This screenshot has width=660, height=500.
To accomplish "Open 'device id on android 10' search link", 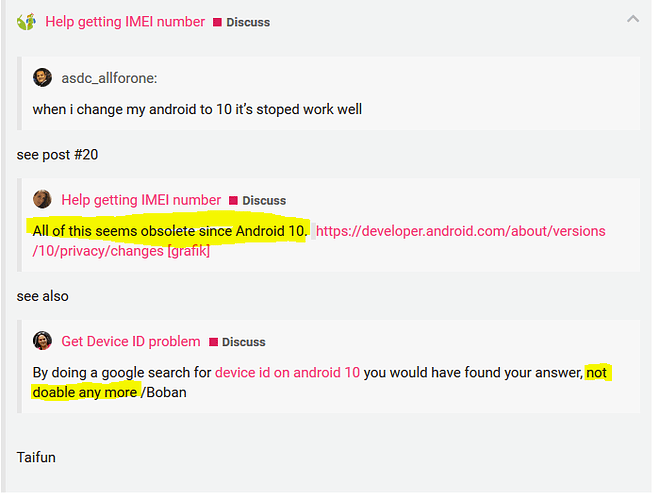I will (287, 372).
